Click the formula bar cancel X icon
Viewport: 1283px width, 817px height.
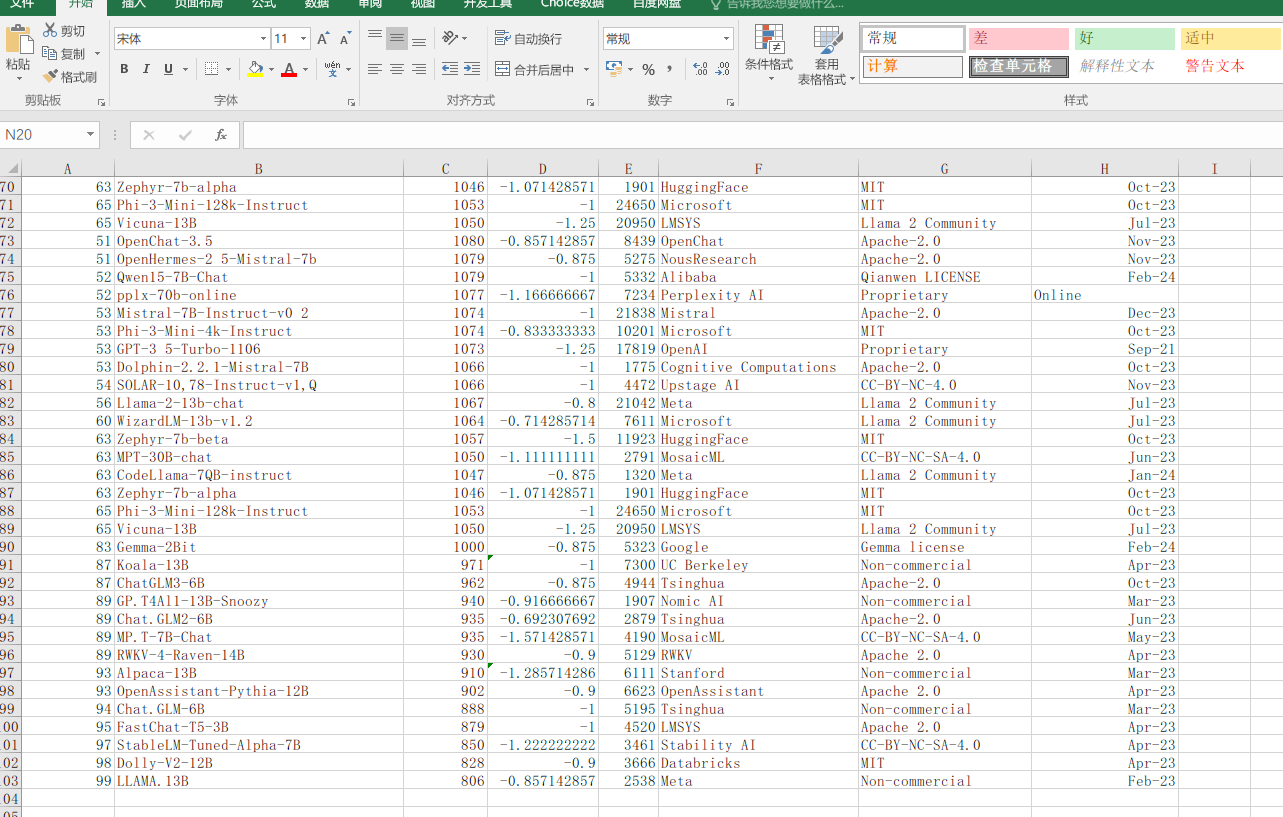point(149,135)
